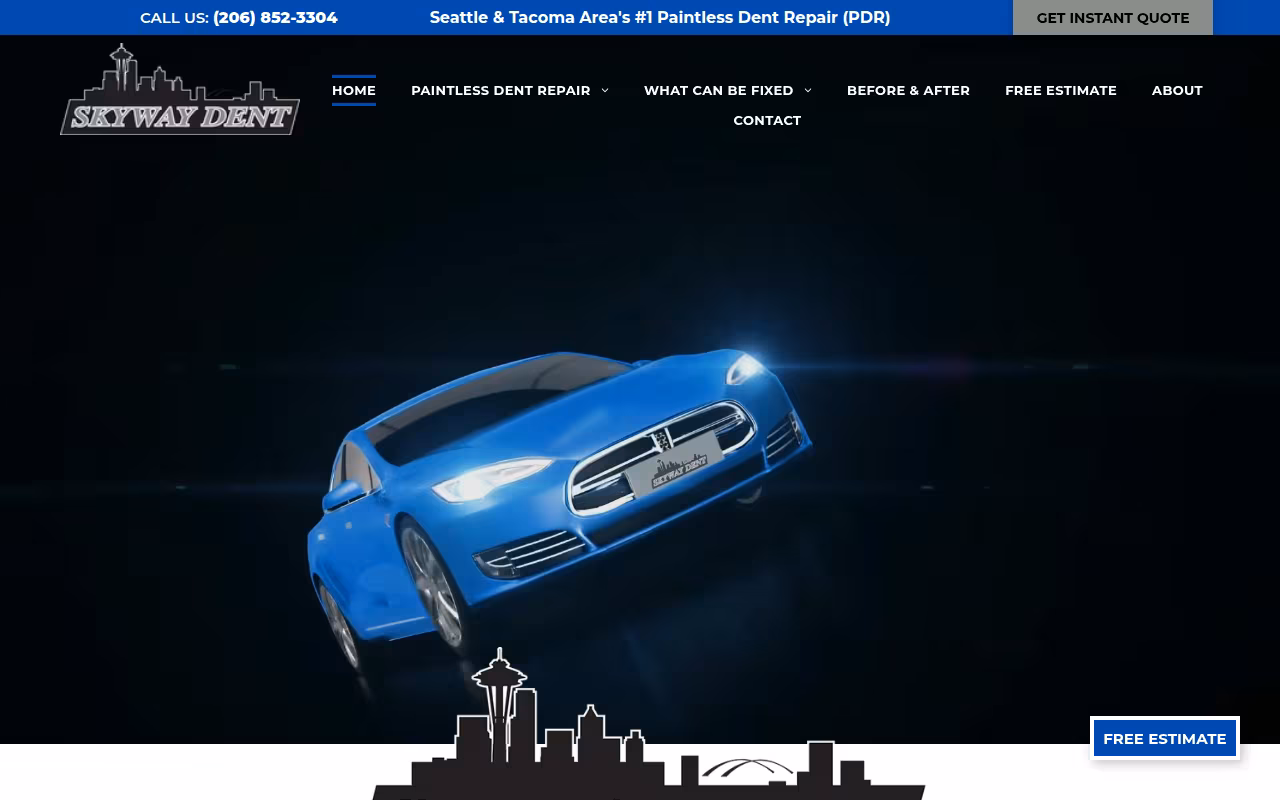Visit the About page

coord(1177,90)
